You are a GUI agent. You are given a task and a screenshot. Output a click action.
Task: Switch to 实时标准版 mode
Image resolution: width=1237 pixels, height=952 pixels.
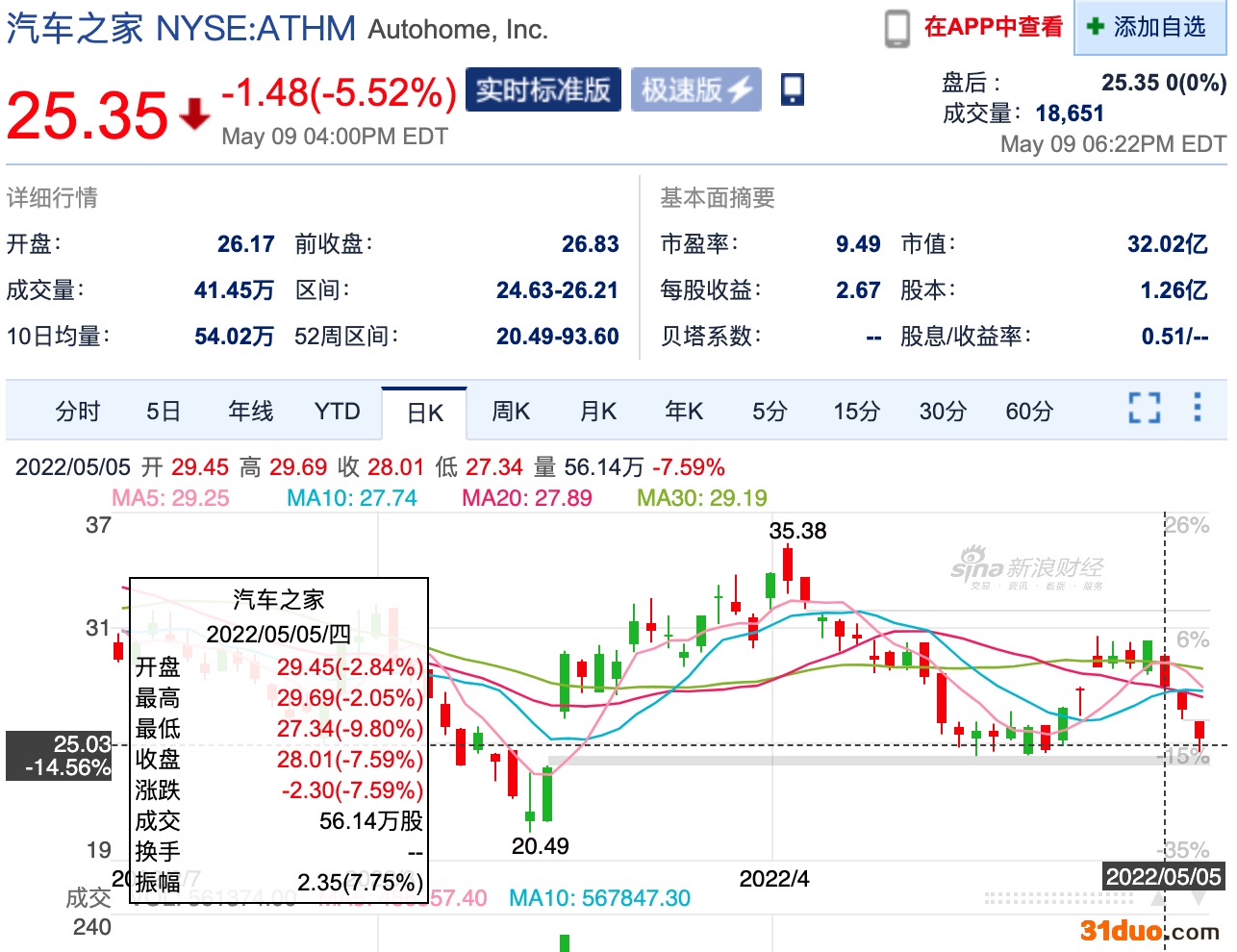pos(543,89)
